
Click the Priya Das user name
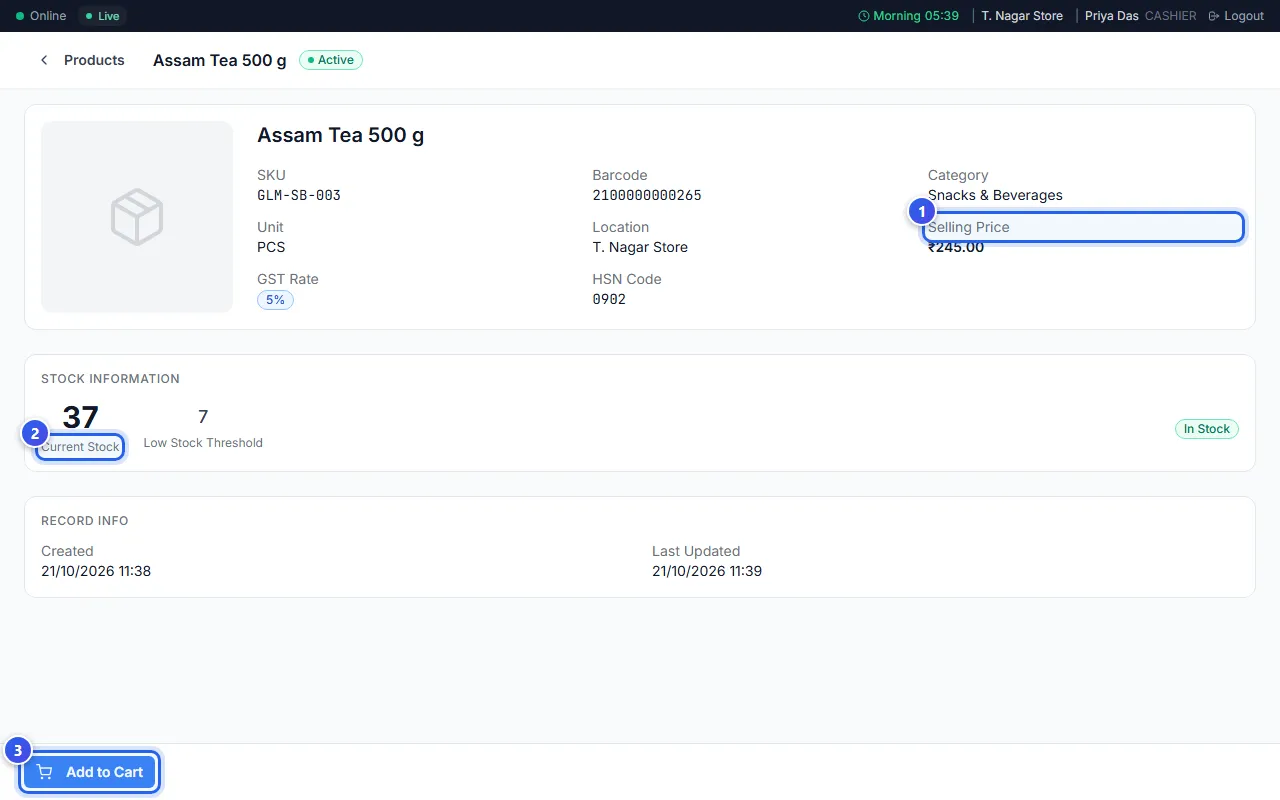click(1112, 16)
